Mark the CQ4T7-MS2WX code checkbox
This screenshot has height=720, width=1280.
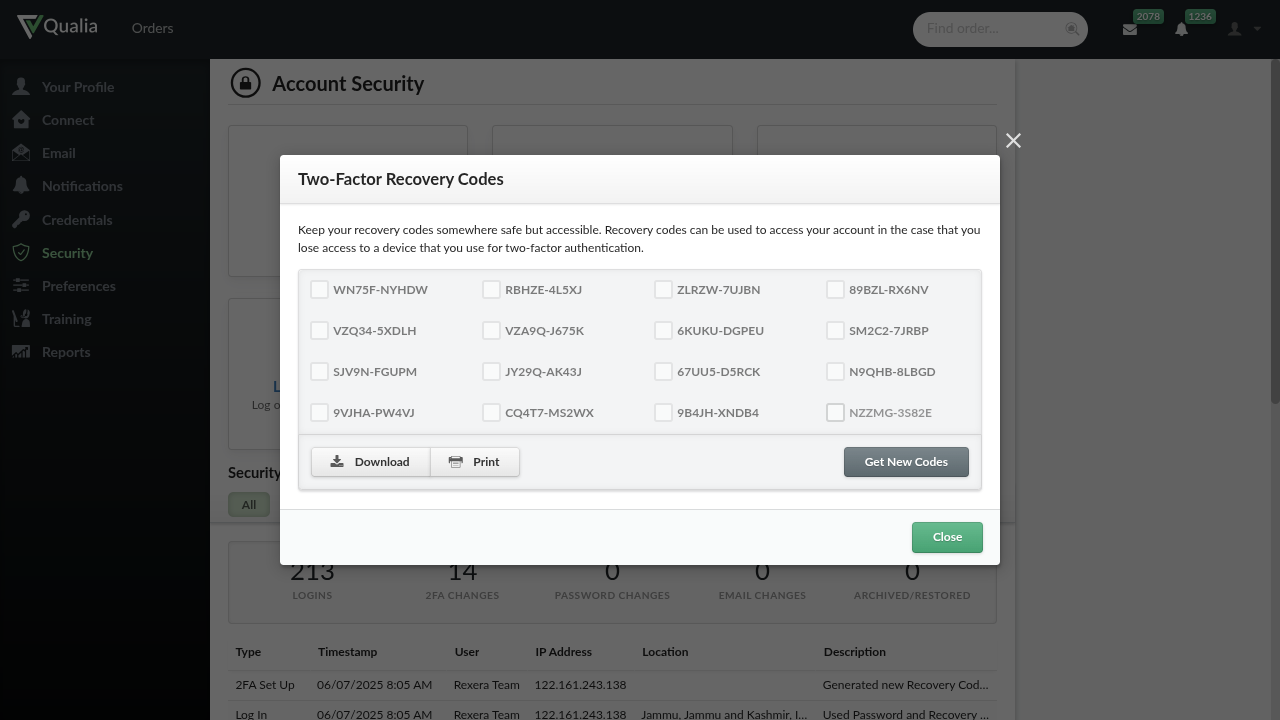(x=491, y=413)
